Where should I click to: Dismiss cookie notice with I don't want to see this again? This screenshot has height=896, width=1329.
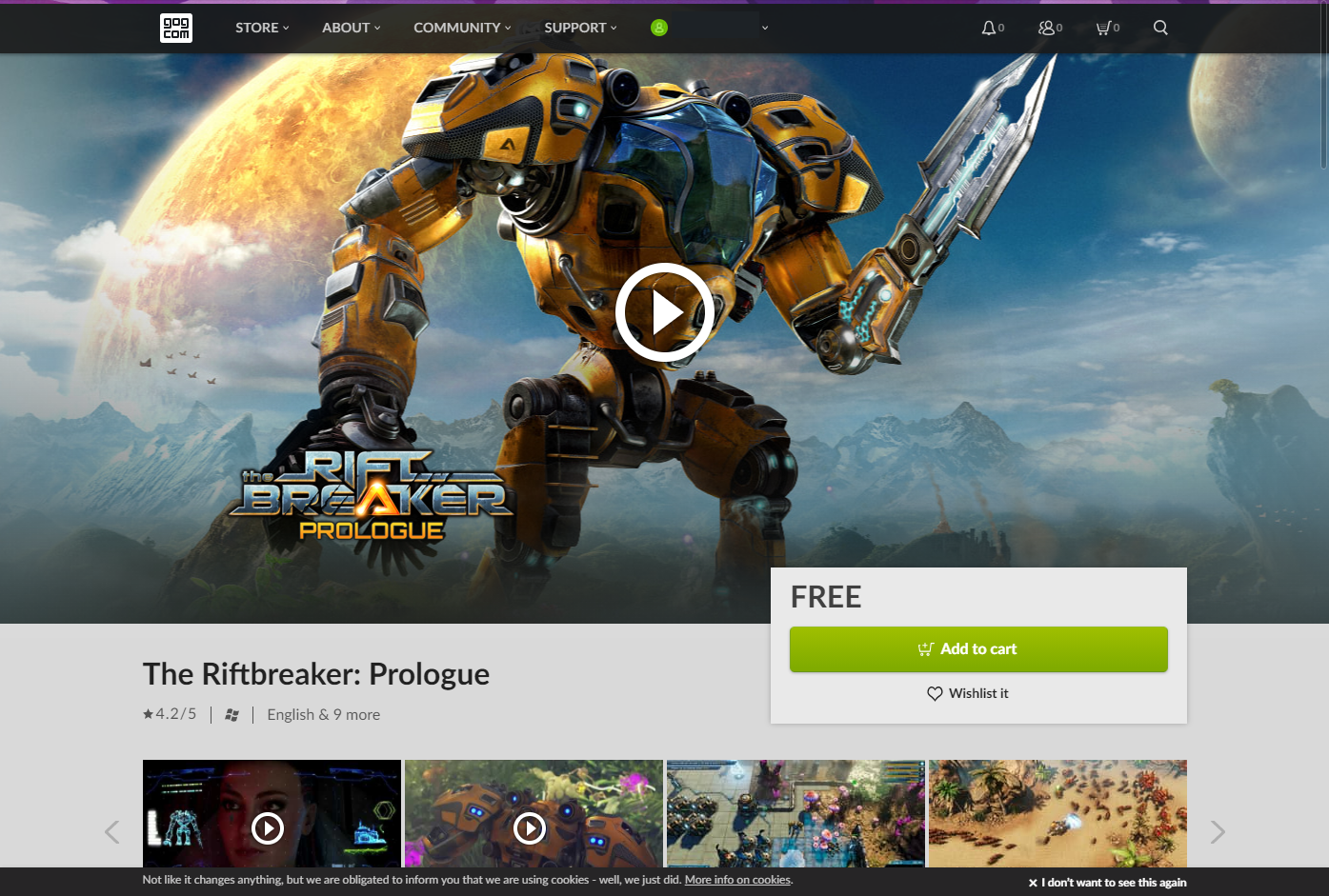[1107, 883]
